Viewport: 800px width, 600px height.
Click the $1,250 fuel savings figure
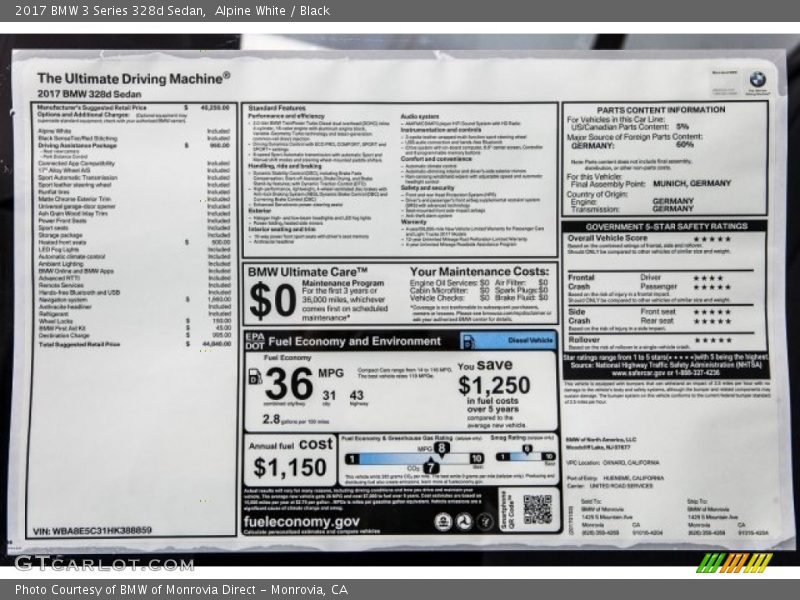pyautogui.click(x=493, y=386)
